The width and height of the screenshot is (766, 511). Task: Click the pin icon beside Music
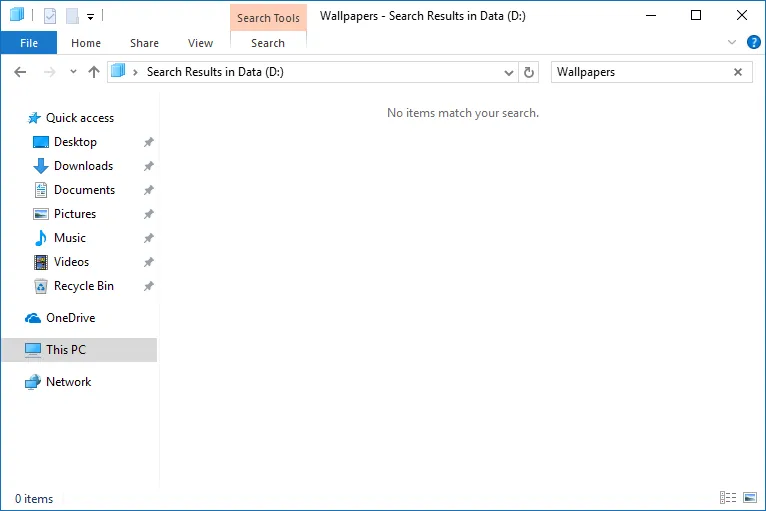(x=149, y=238)
